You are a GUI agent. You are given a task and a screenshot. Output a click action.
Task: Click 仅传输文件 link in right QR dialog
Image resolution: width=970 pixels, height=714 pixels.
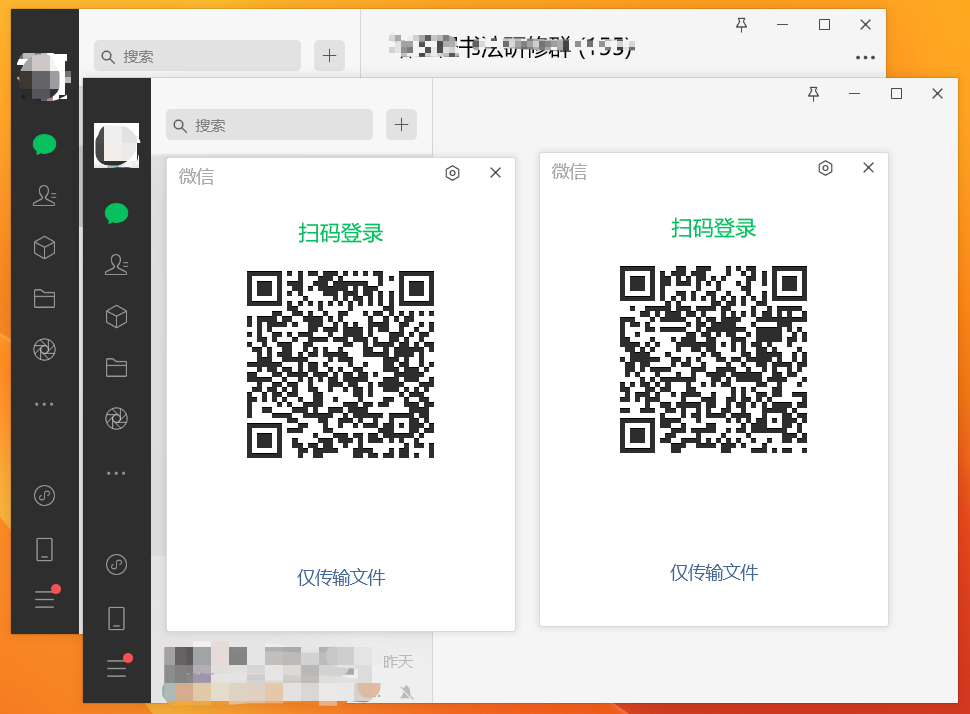tap(713, 572)
